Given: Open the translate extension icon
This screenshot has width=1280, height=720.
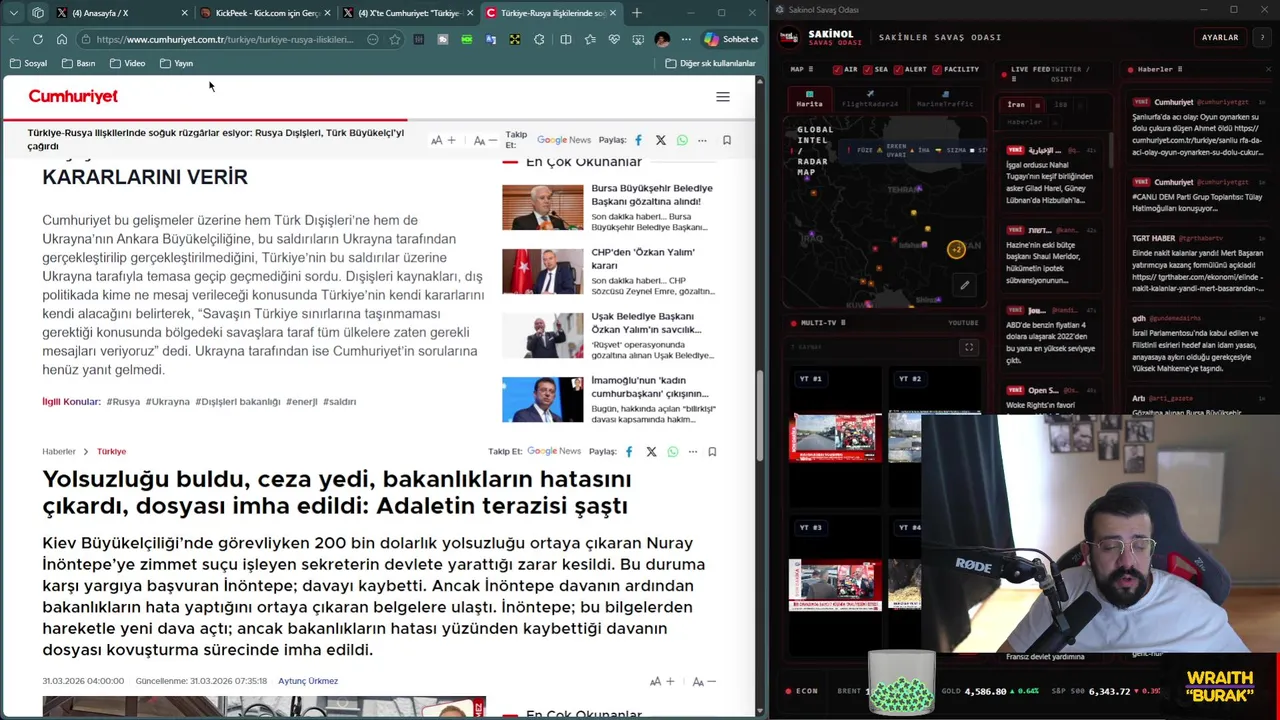Looking at the screenshot, I should pos(490,39).
